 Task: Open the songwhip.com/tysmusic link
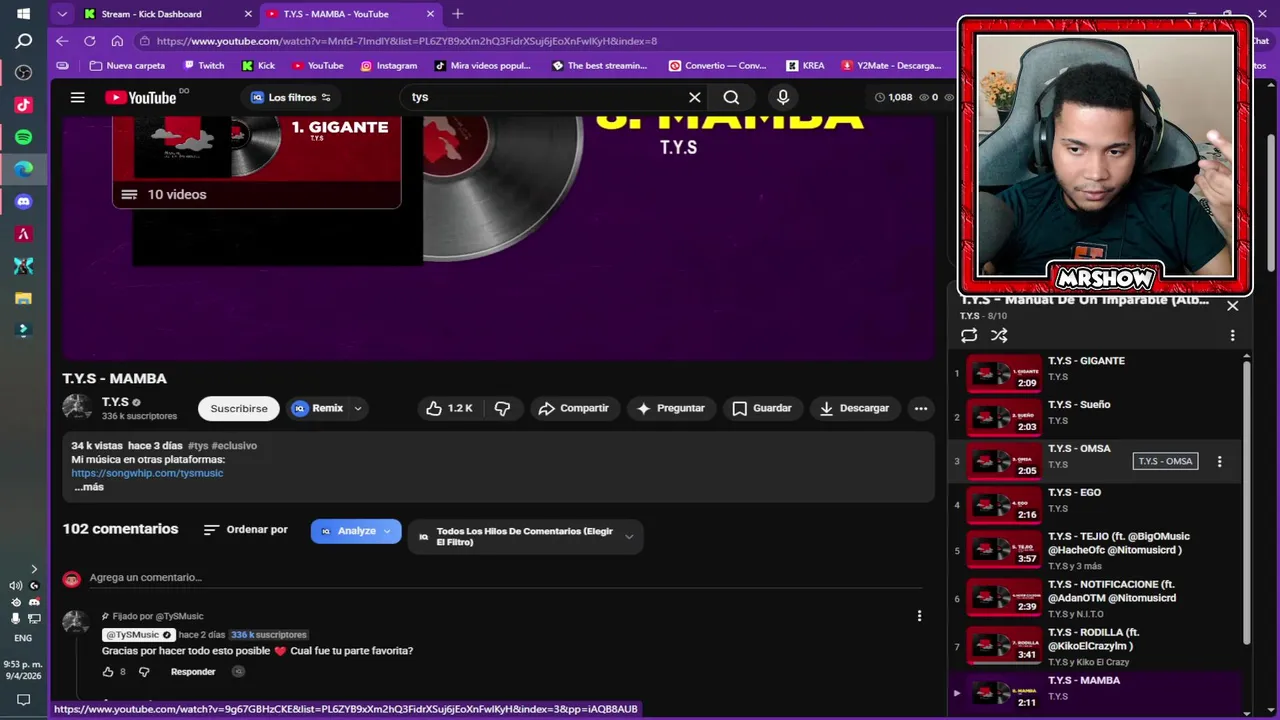point(147,473)
